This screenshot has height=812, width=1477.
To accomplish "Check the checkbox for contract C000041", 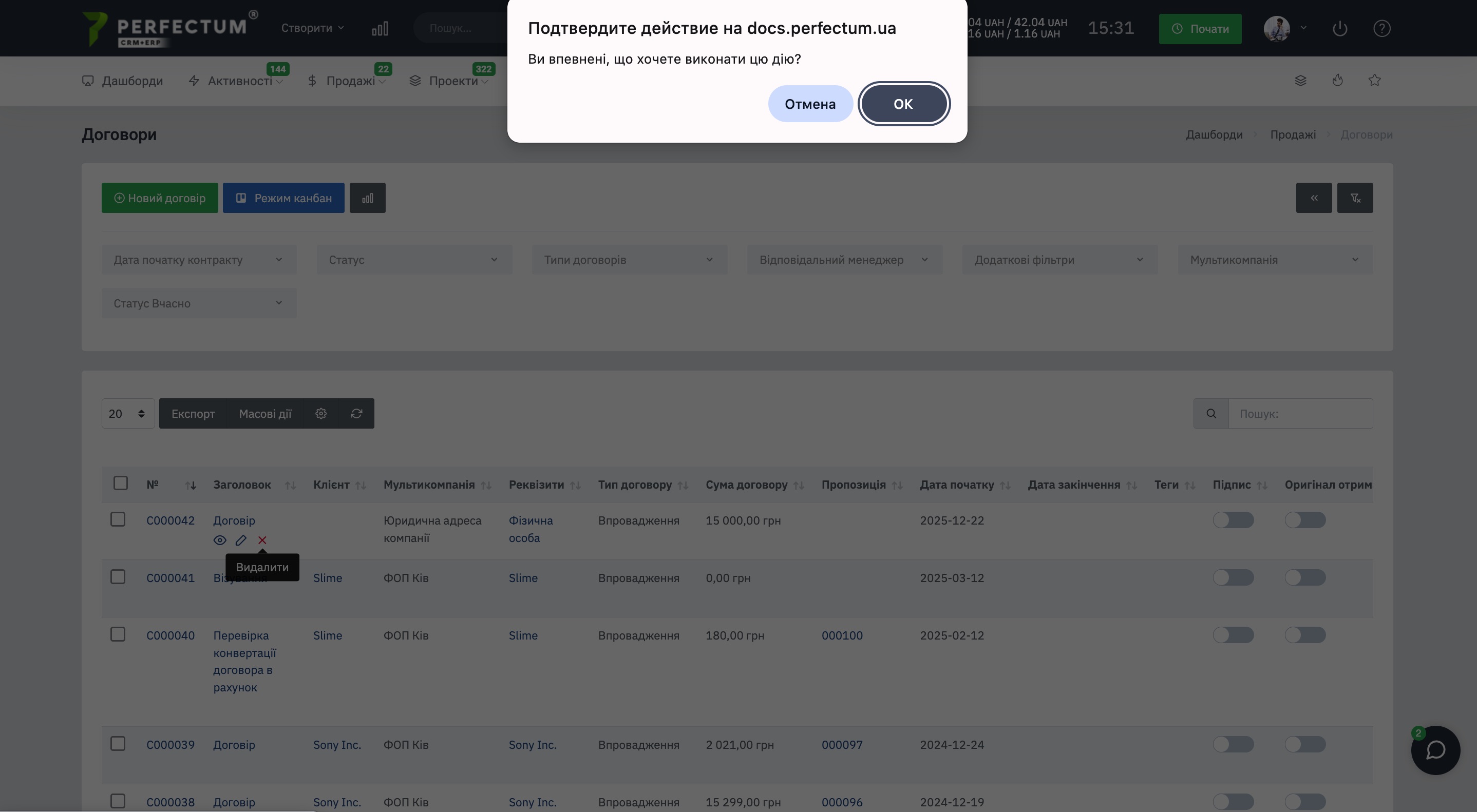I will coord(118,577).
